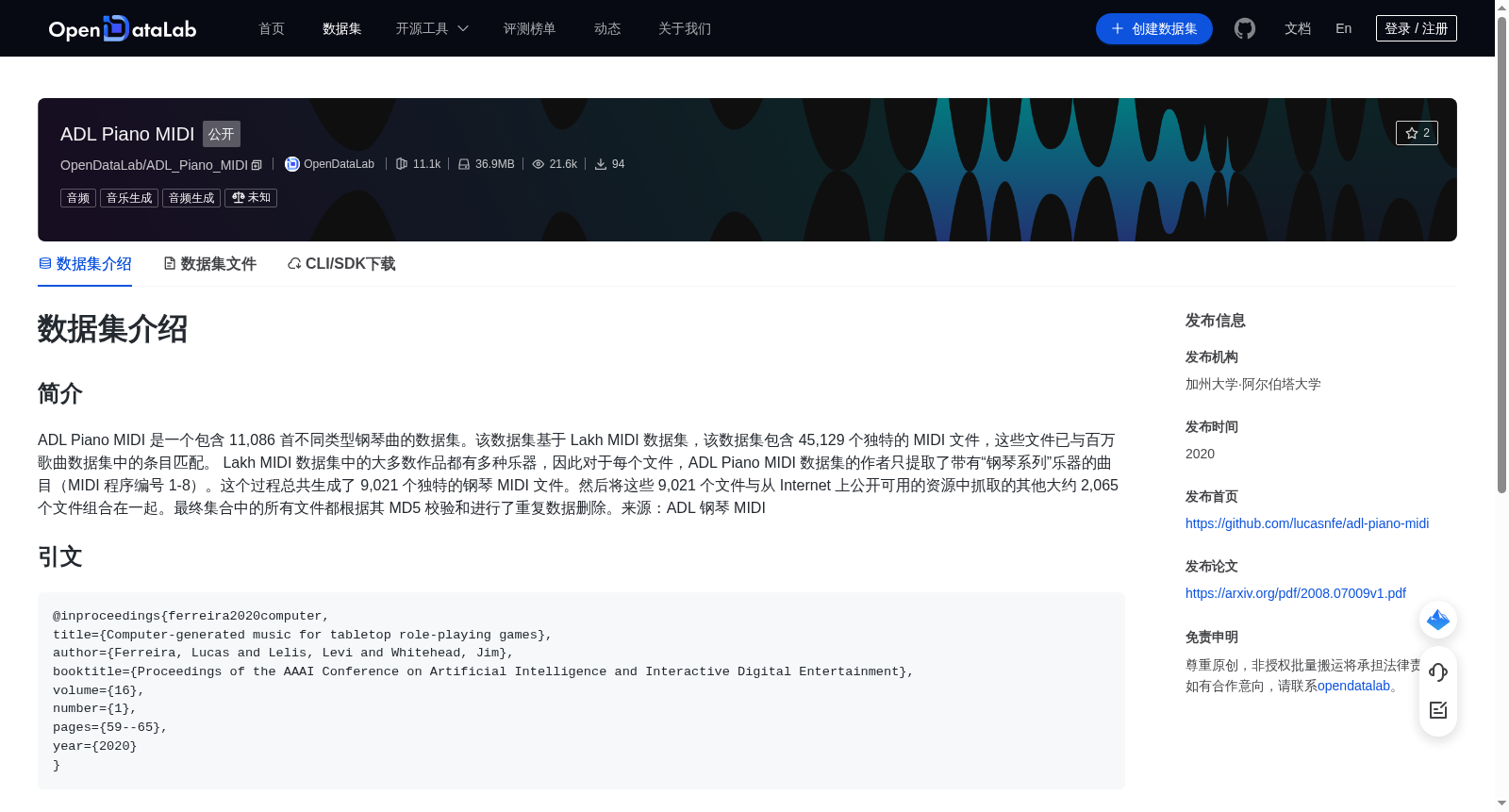The width and height of the screenshot is (1509, 812).
Task: Copy dataset path OpenDataLab/ADL_Piano_MIDI icon
Action: pos(257,165)
